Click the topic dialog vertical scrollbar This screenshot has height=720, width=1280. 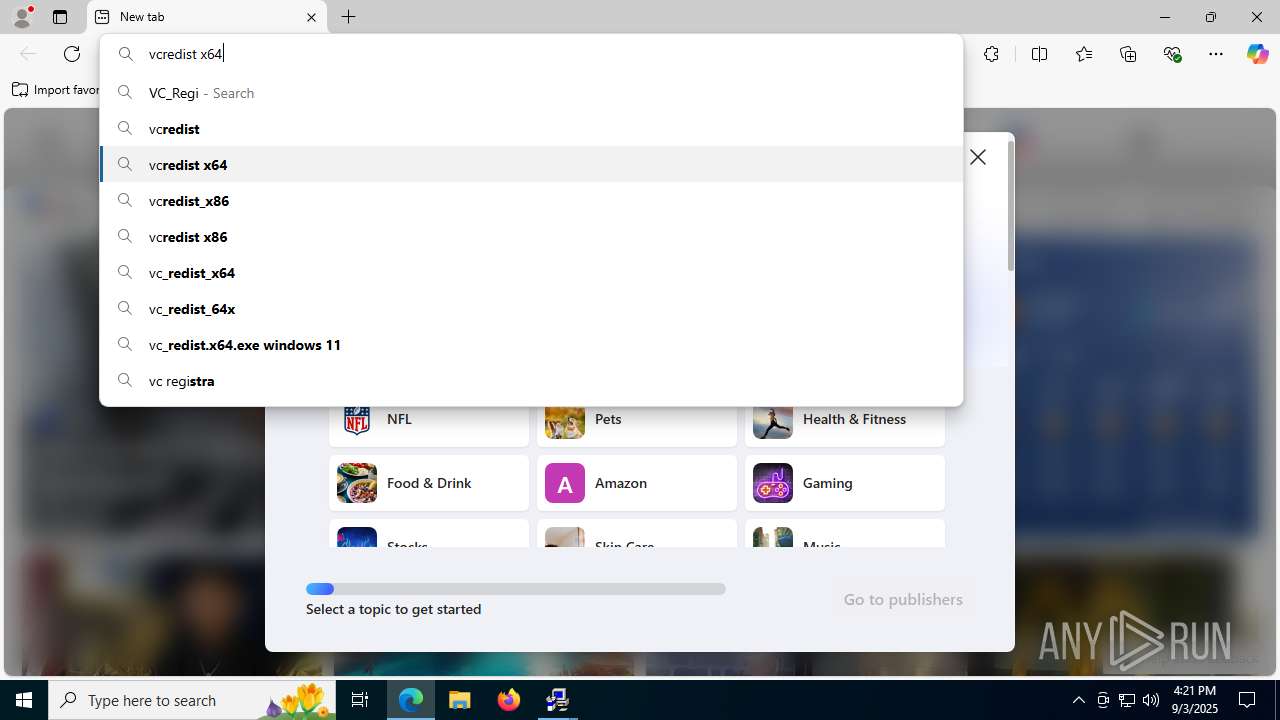pyautogui.click(x=1011, y=206)
